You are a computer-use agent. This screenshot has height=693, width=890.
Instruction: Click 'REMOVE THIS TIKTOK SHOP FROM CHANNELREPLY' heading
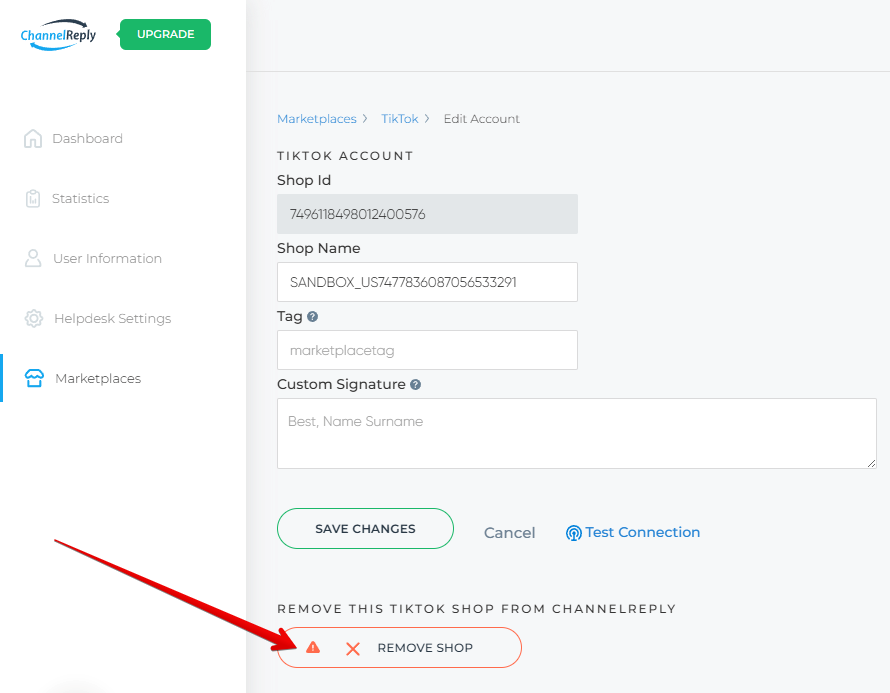pos(477,609)
